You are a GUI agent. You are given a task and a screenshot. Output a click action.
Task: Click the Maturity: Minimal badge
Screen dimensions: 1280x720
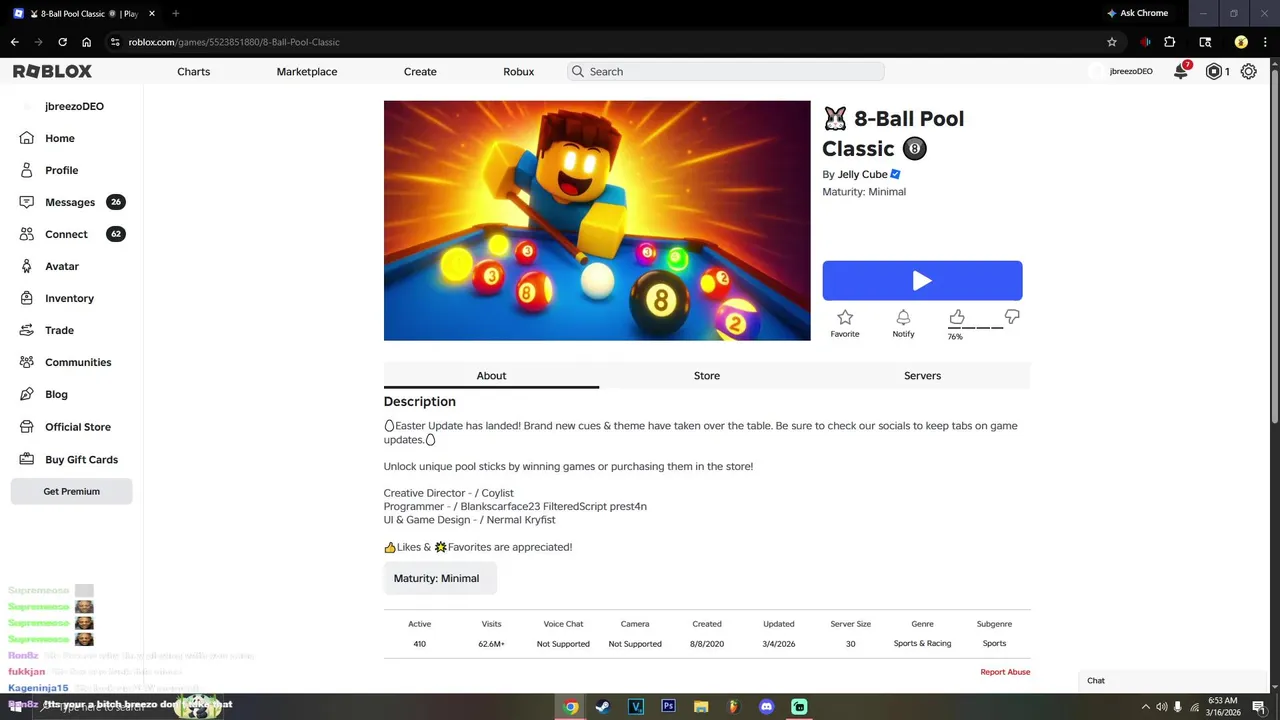click(x=440, y=578)
